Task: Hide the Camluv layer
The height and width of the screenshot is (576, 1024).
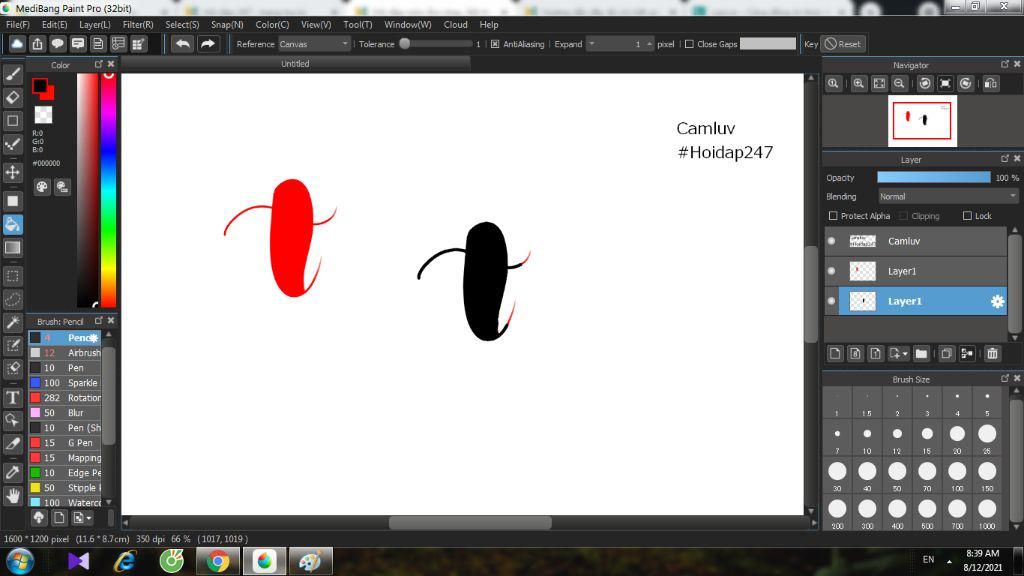Action: (831, 241)
